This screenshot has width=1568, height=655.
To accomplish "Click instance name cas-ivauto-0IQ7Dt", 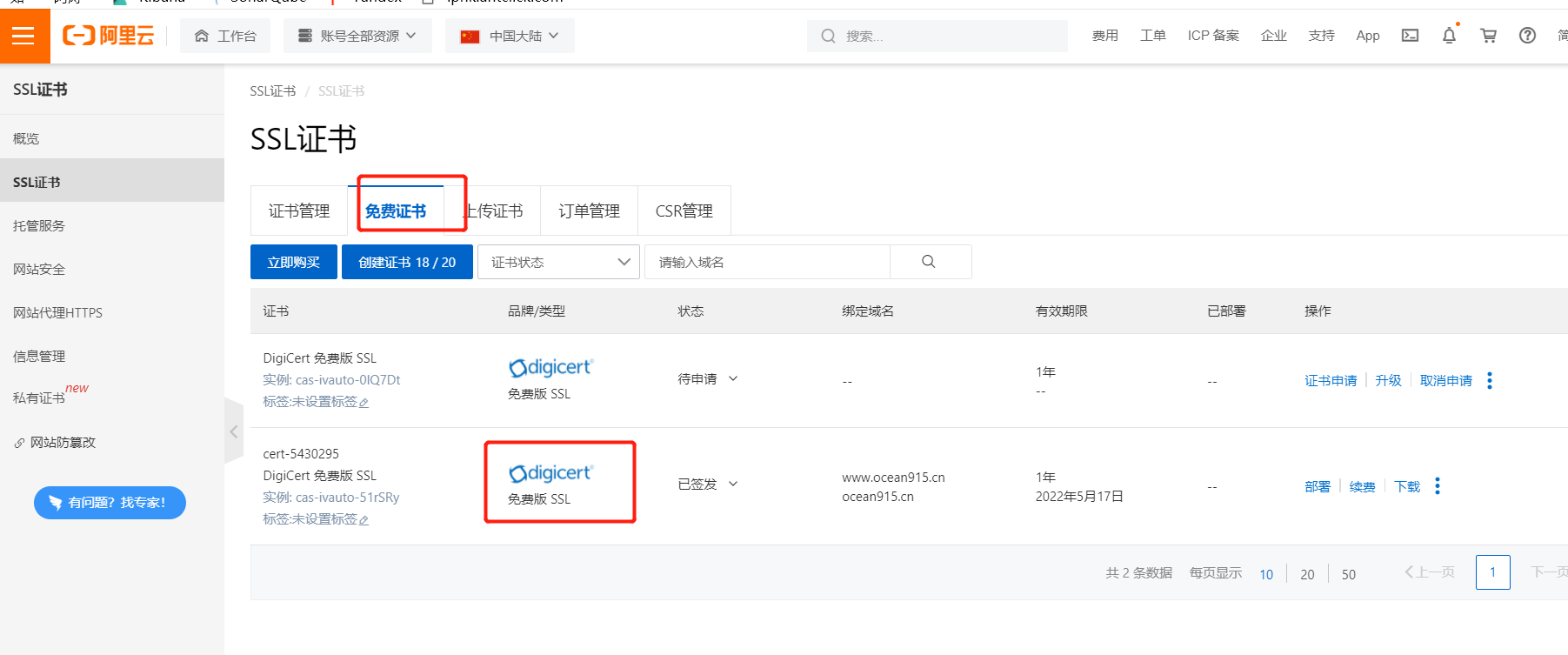I will (x=348, y=380).
